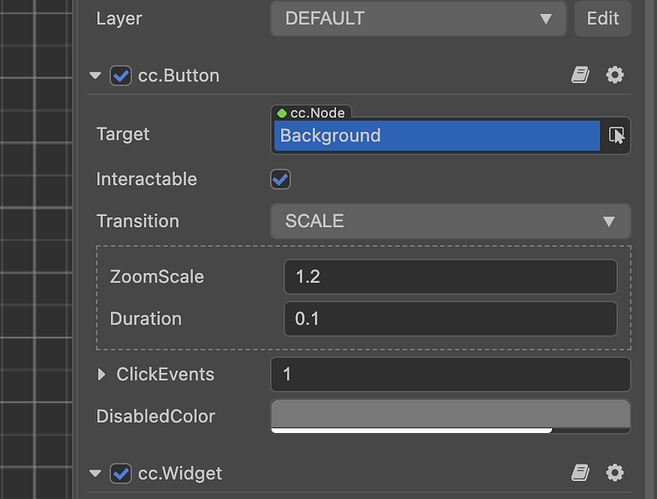Screen dimensions: 657x499
Task: Click the Target node locate icon
Action: tap(617, 135)
